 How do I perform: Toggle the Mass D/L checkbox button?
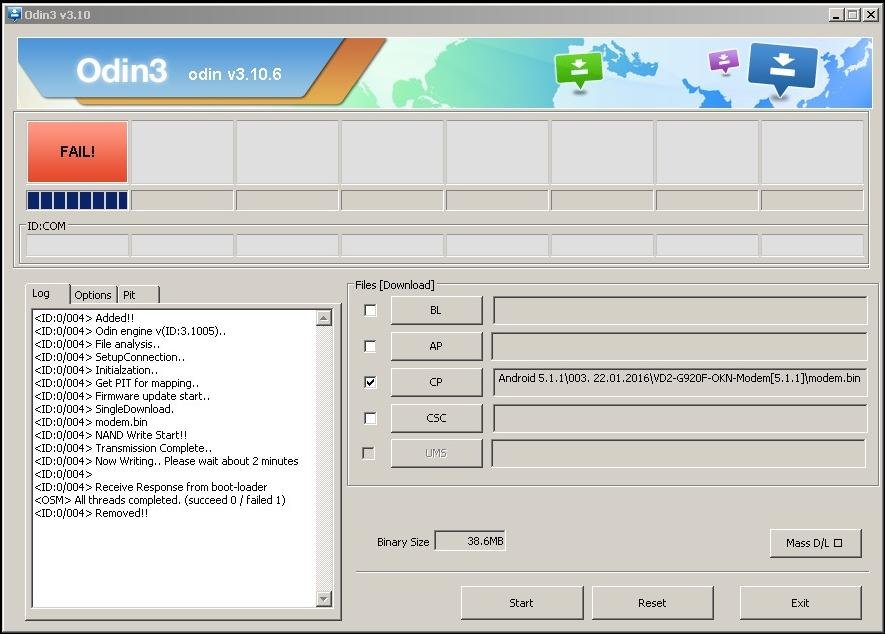coord(815,543)
